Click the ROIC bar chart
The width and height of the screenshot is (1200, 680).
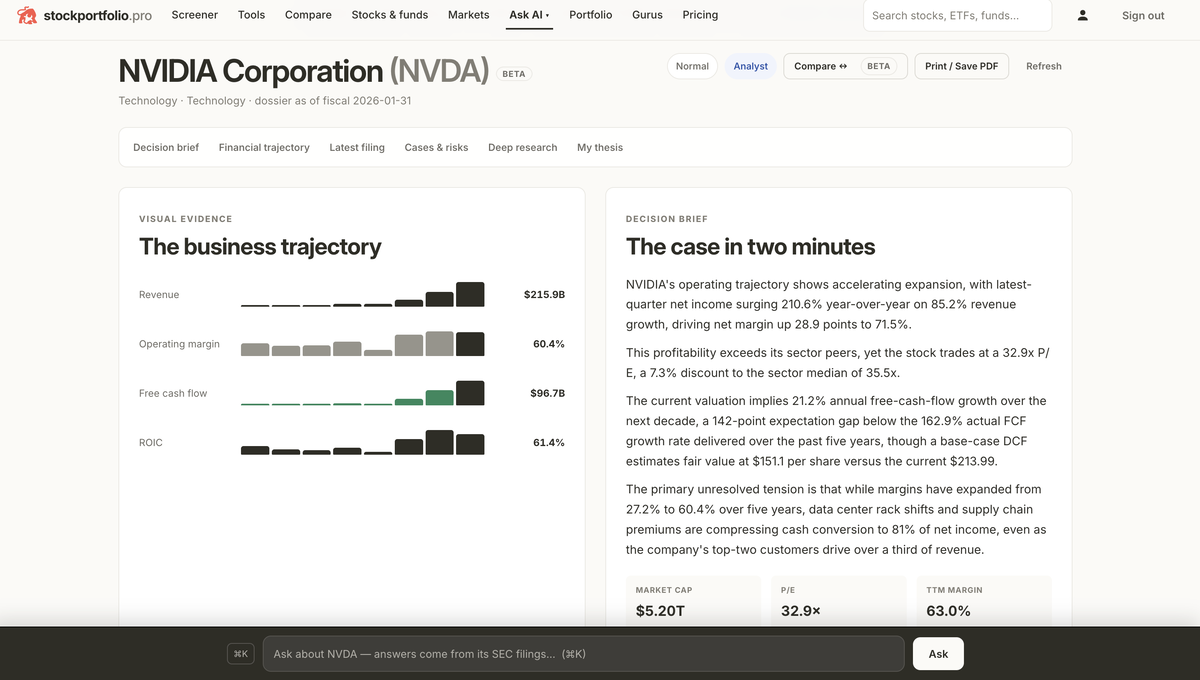[x=363, y=442]
